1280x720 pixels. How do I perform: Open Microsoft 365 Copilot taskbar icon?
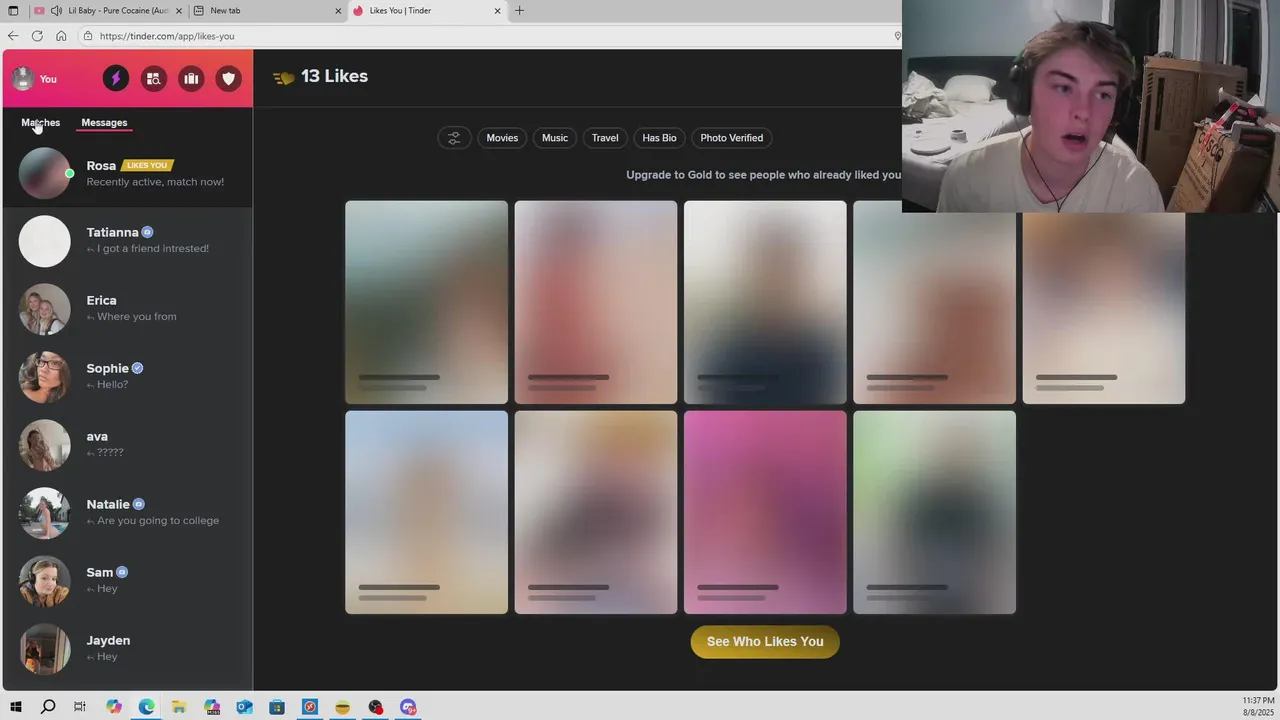click(212, 707)
